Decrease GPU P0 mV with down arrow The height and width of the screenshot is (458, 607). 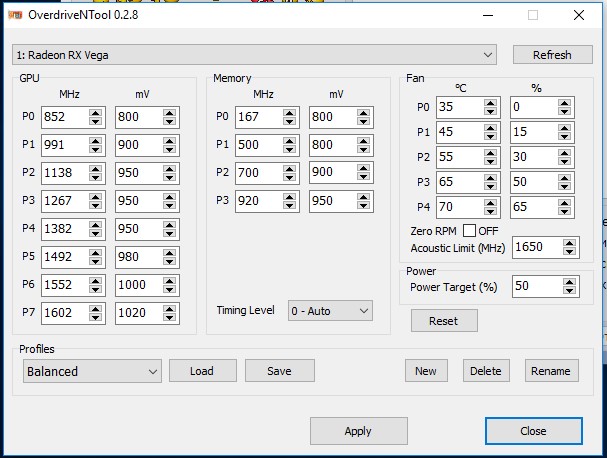tap(169, 122)
